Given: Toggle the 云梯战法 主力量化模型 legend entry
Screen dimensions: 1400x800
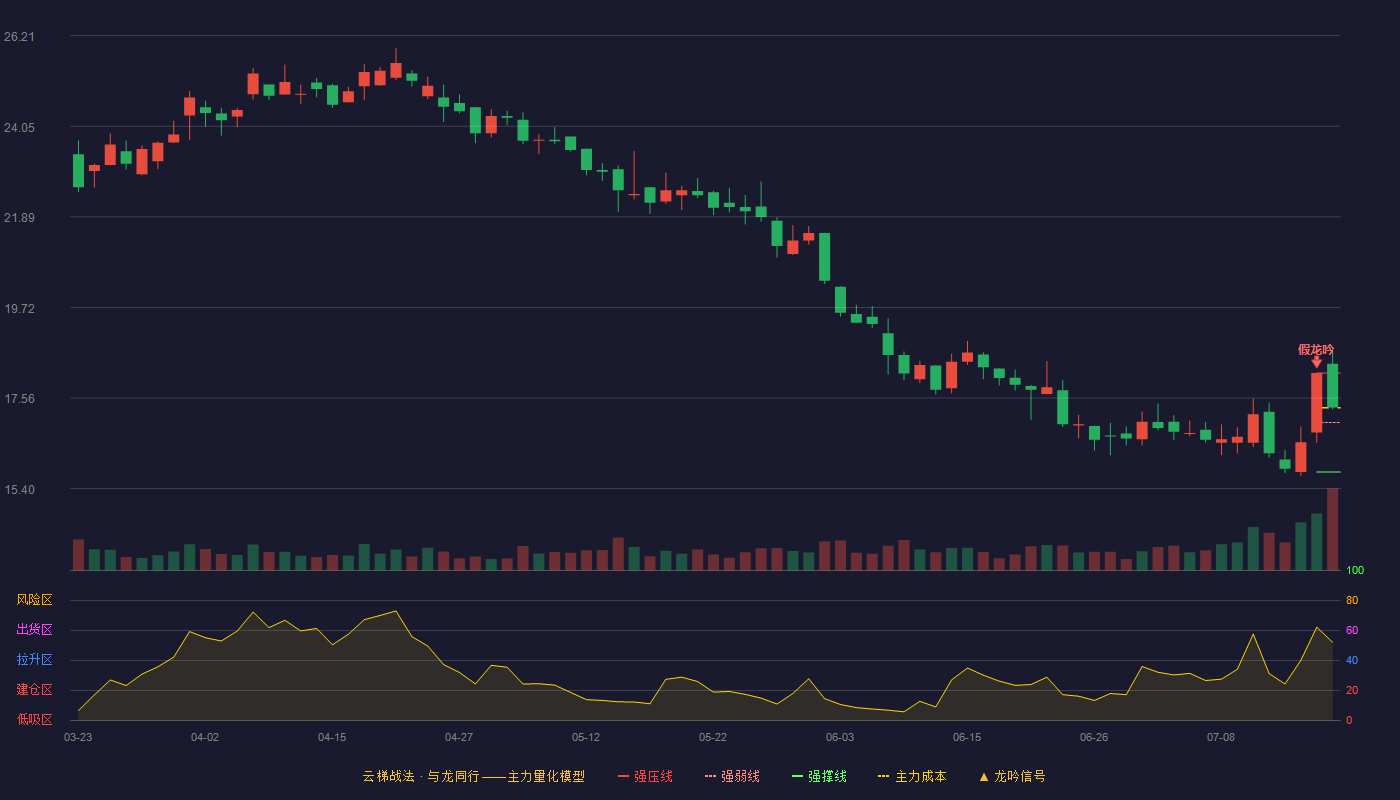Looking at the screenshot, I should (x=473, y=776).
